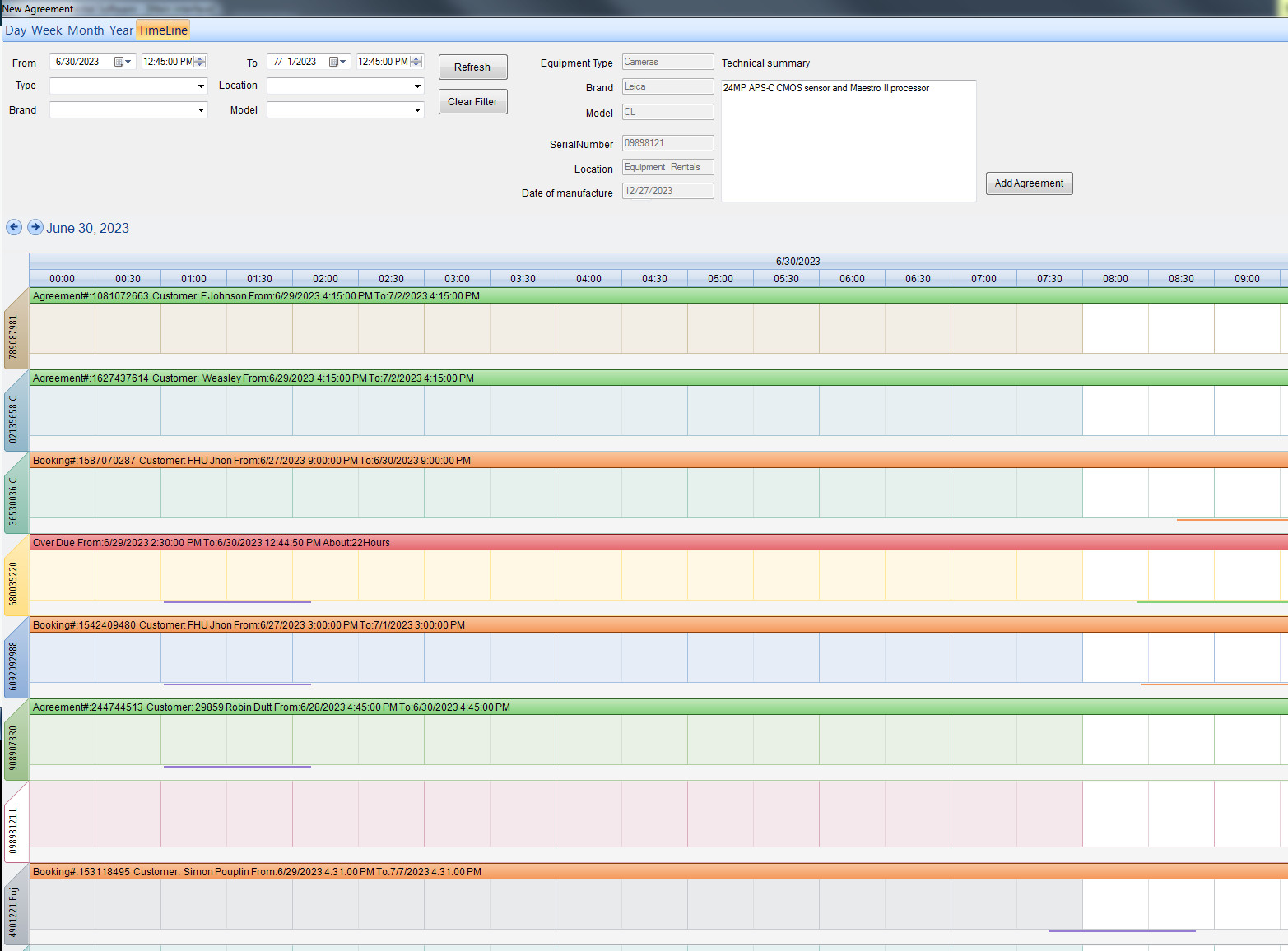Switch to Month view
This screenshot has width=1288, height=951.
coord(86,30)
